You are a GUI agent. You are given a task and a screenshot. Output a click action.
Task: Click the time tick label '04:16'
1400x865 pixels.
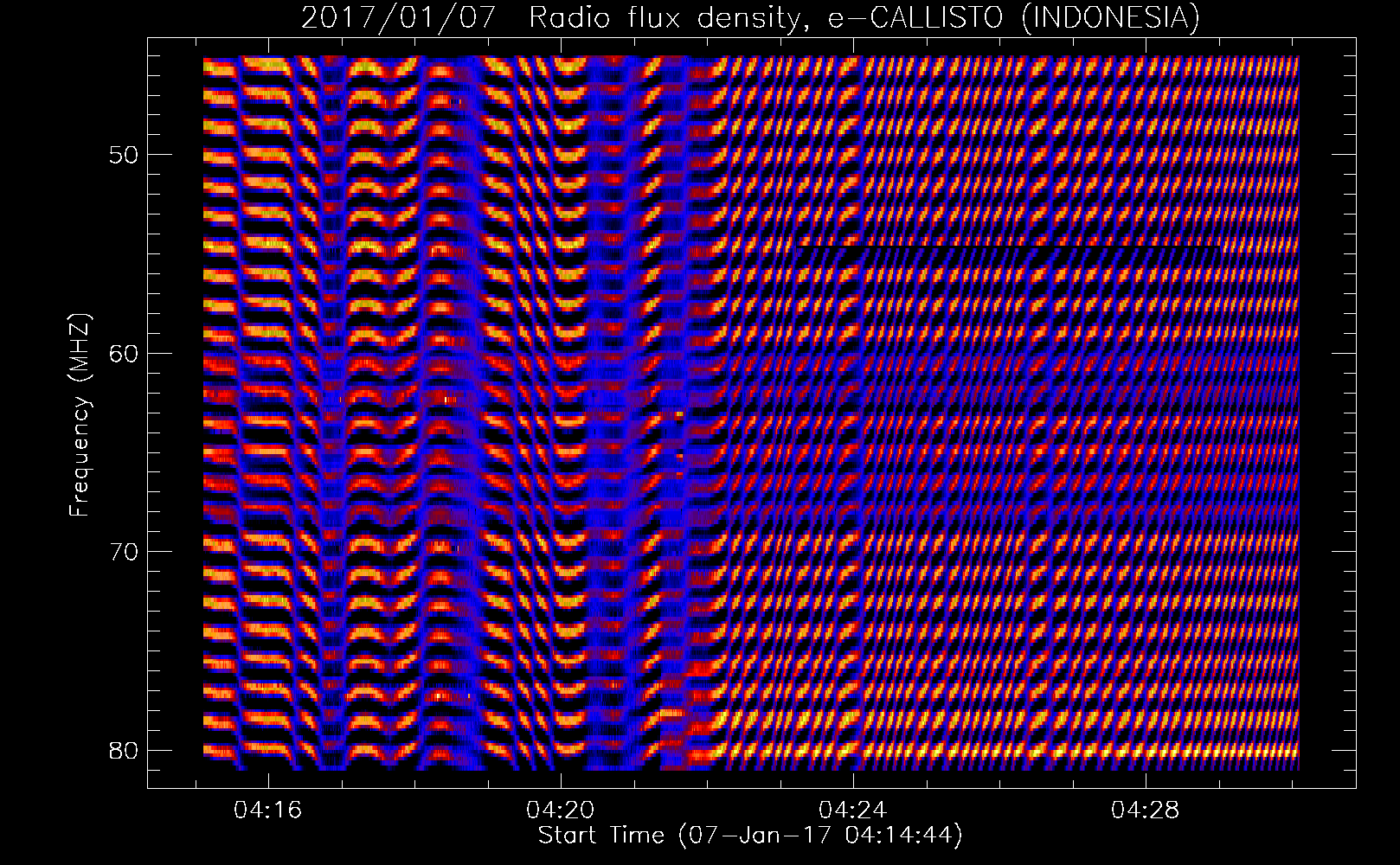coord(268,811)
